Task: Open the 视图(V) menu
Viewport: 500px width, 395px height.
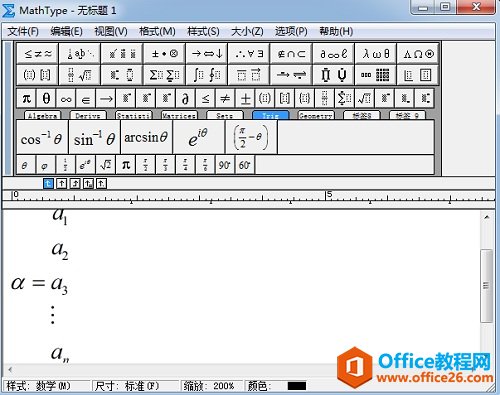Action: click(x=111, y=32)
